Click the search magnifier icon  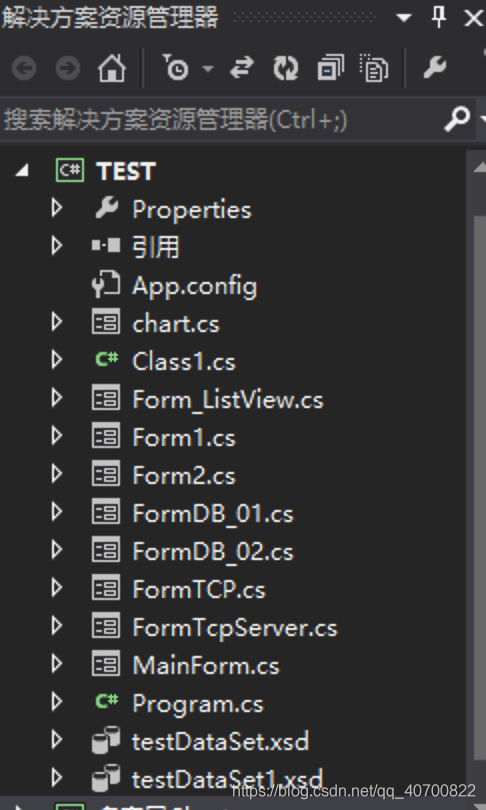457,119
